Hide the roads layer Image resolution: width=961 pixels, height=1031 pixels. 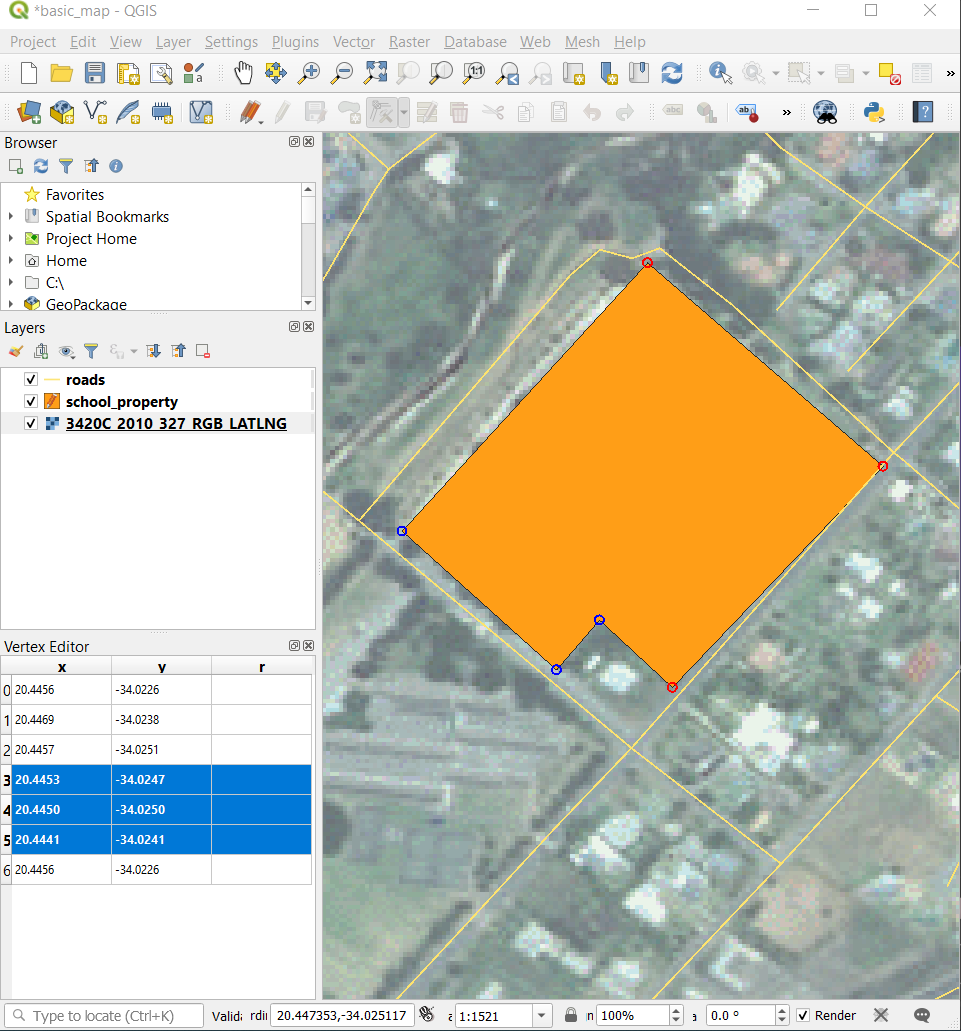[30, 380]
